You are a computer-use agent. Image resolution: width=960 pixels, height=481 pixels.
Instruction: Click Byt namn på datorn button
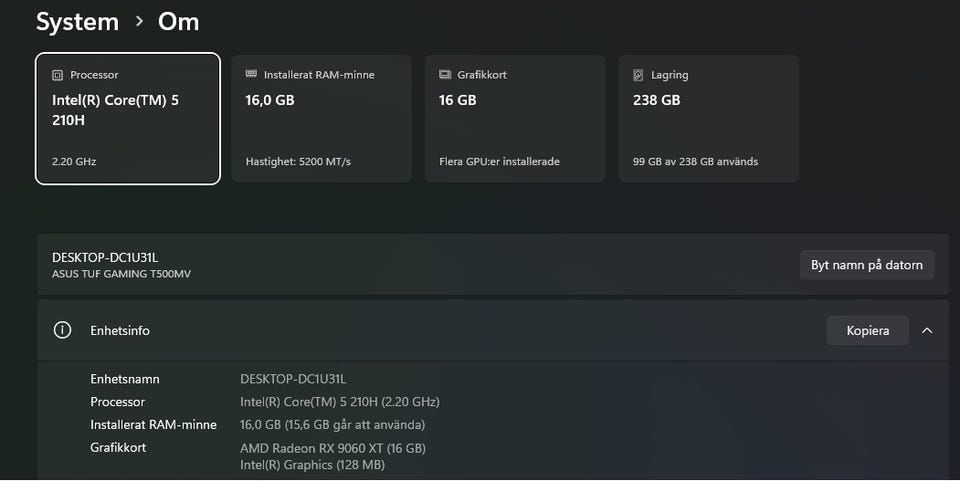(867, 265)
